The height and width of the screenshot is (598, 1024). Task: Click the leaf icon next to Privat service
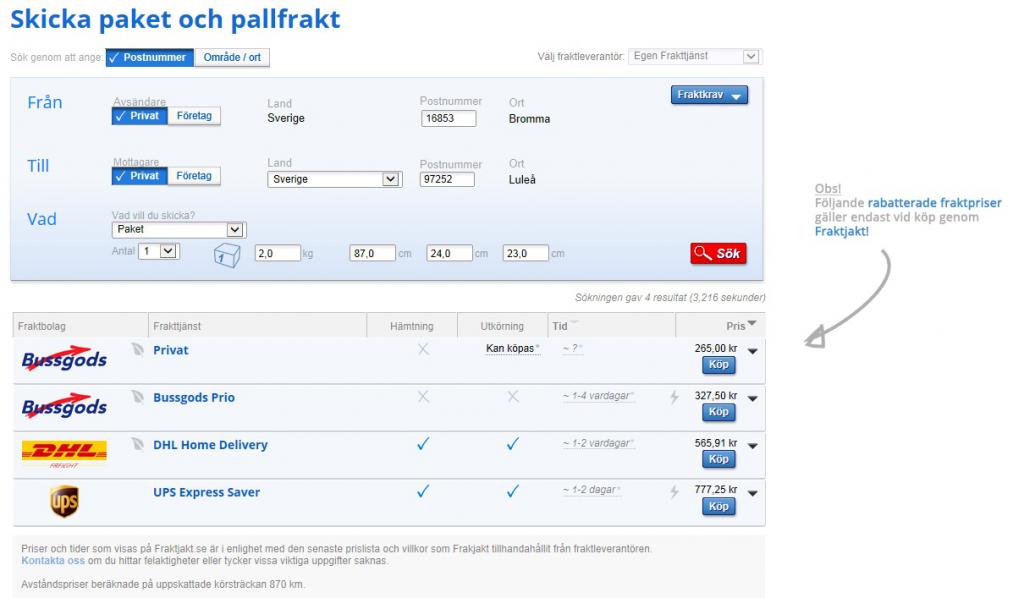(137, 349)
